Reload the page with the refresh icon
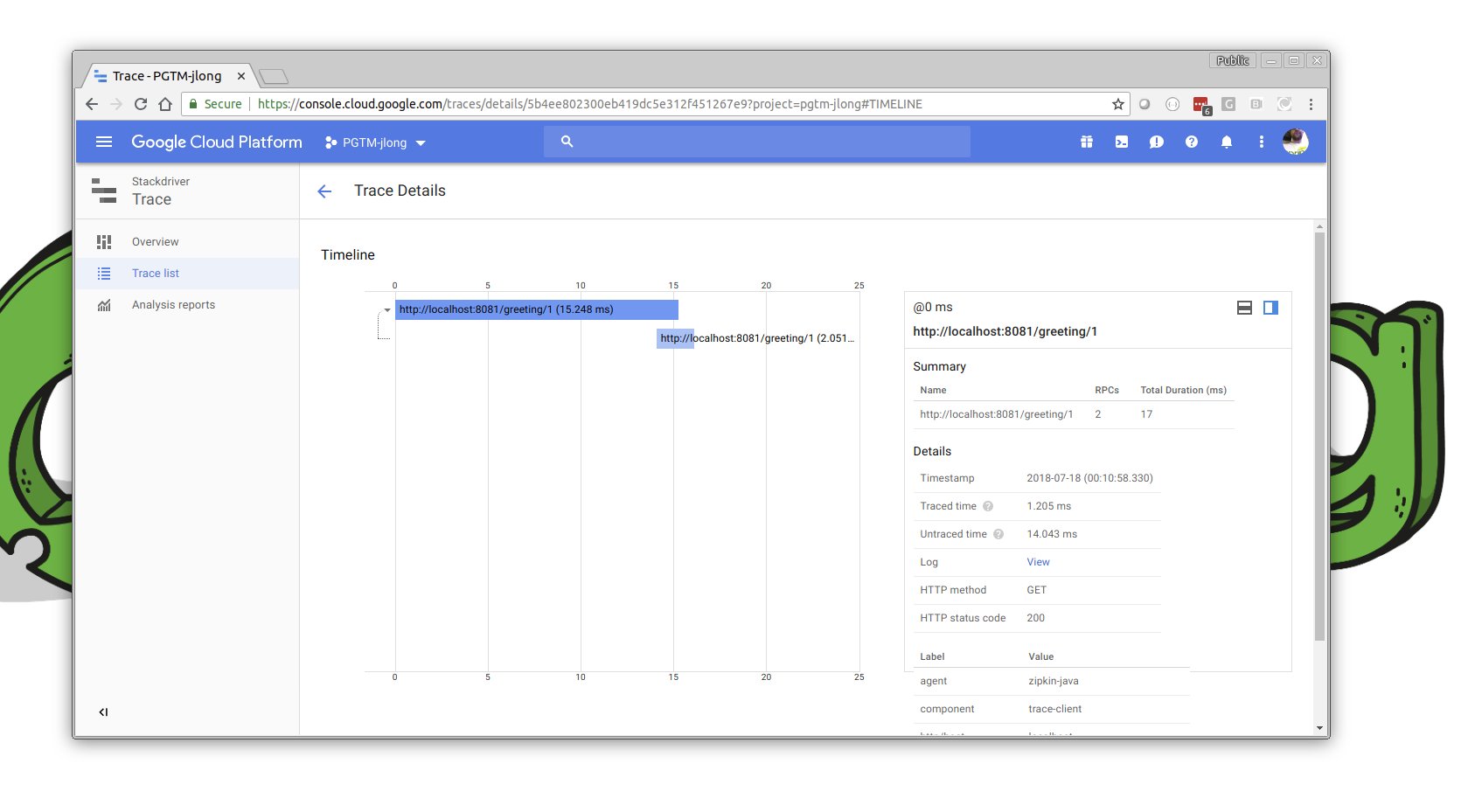The width and height of the screenshot is (1468, 812). click(141, 104)
